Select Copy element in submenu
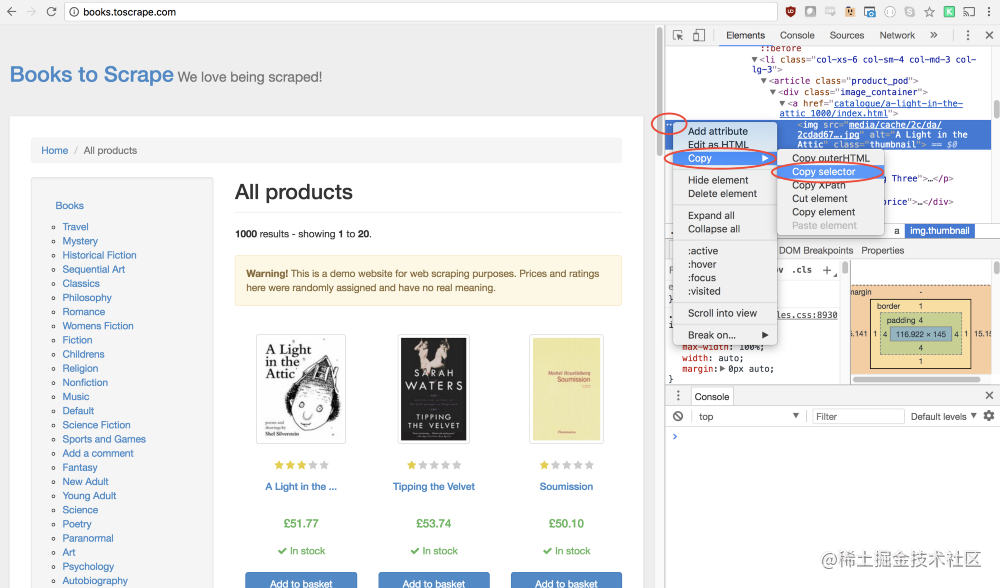 [830, 212]
